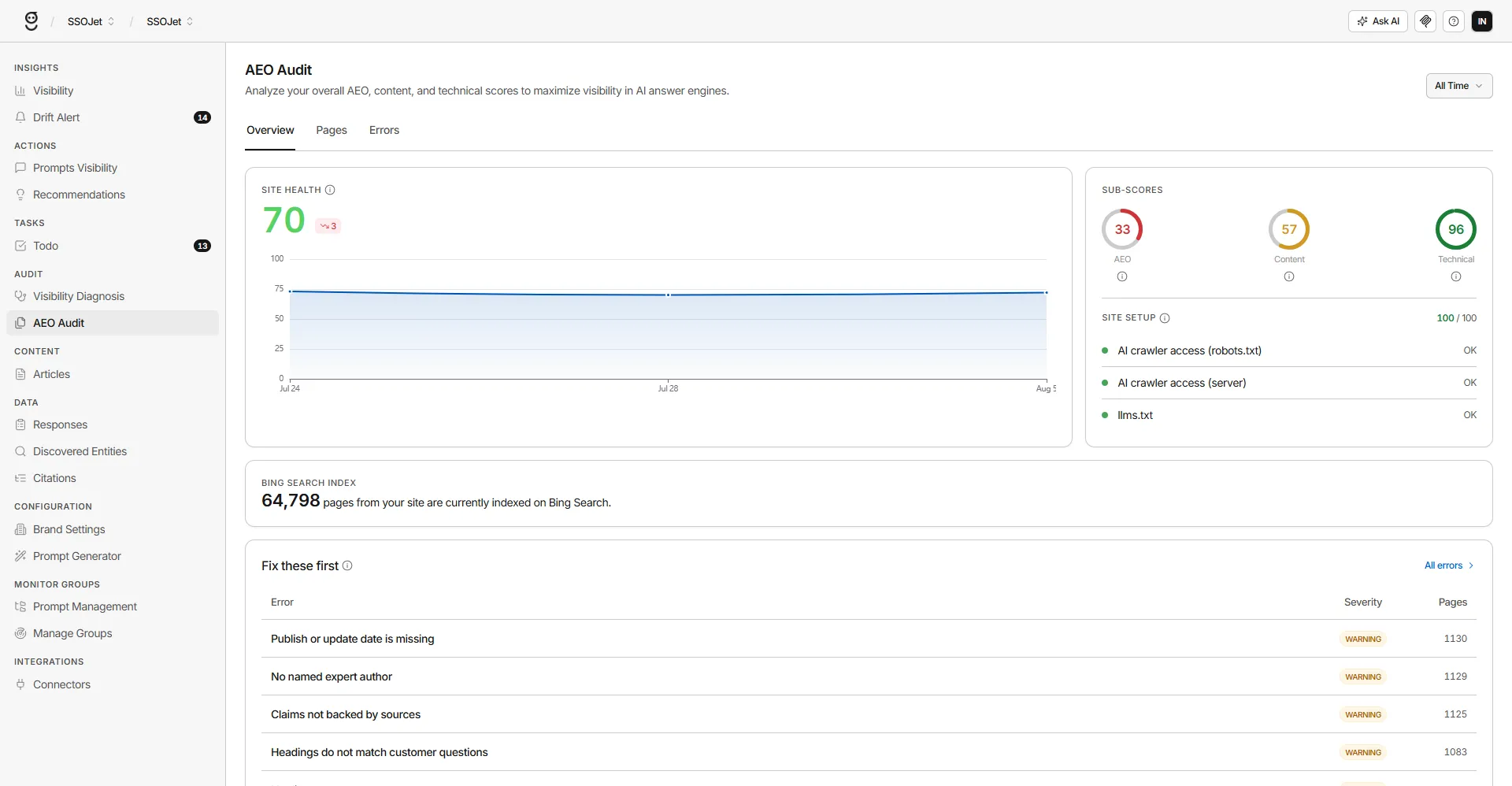Click the site health score 70
The width and height of the screenshot is (1512, 786).
[x=283, y=221]
